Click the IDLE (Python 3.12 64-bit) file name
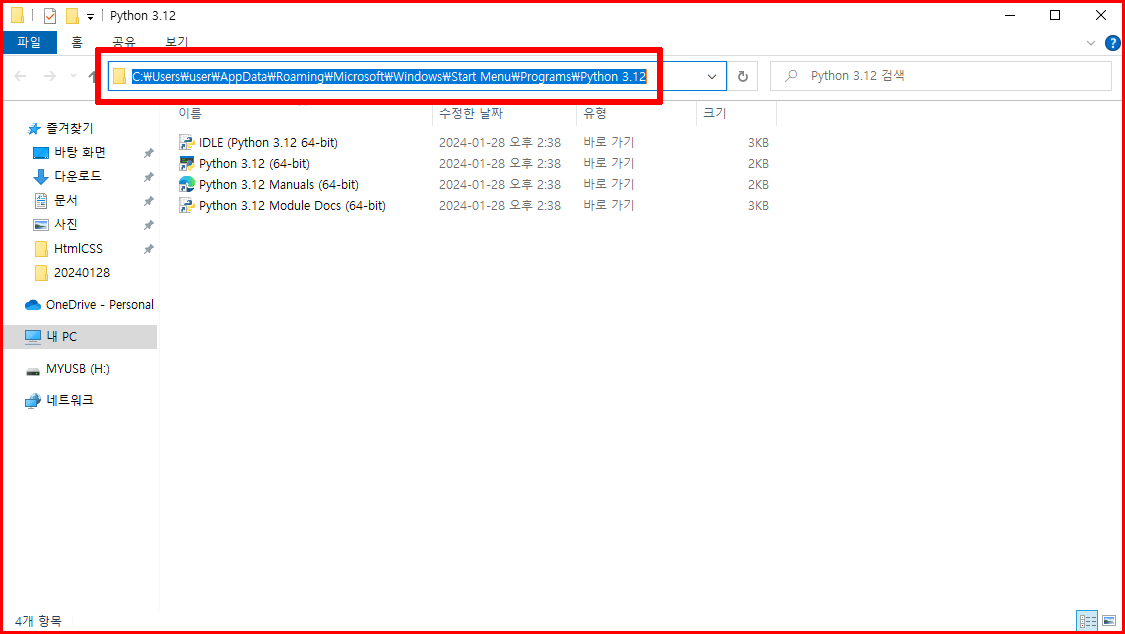 coord(268,143)
